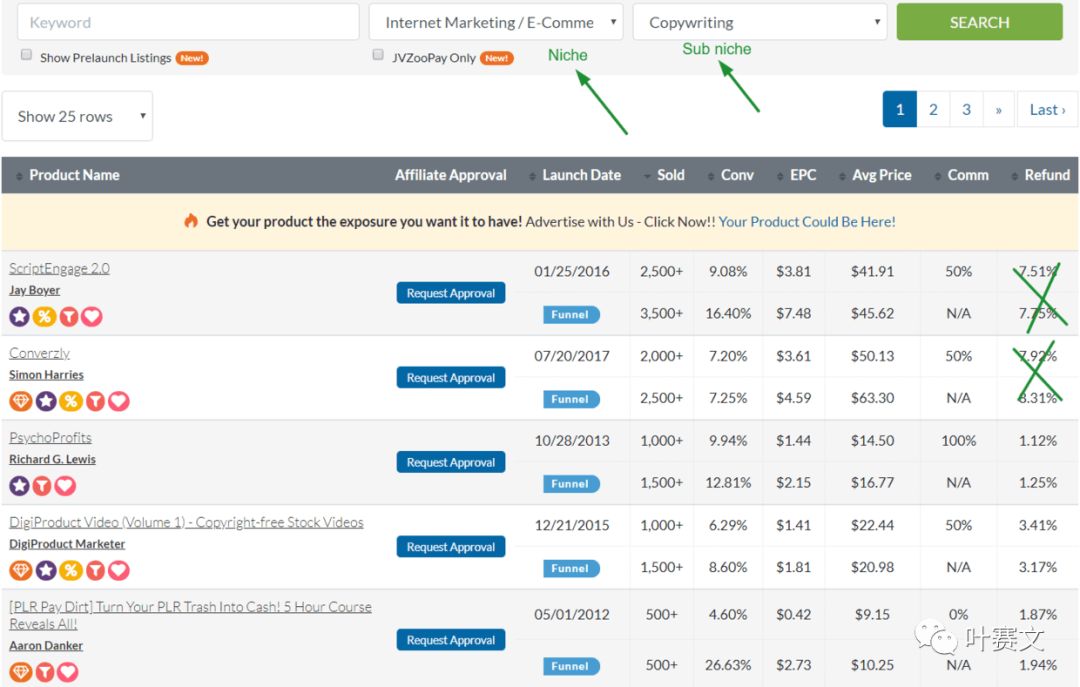Click the red funnel badge under Aaron Danker
The image size is (1080, 687).
click(45, 672)
